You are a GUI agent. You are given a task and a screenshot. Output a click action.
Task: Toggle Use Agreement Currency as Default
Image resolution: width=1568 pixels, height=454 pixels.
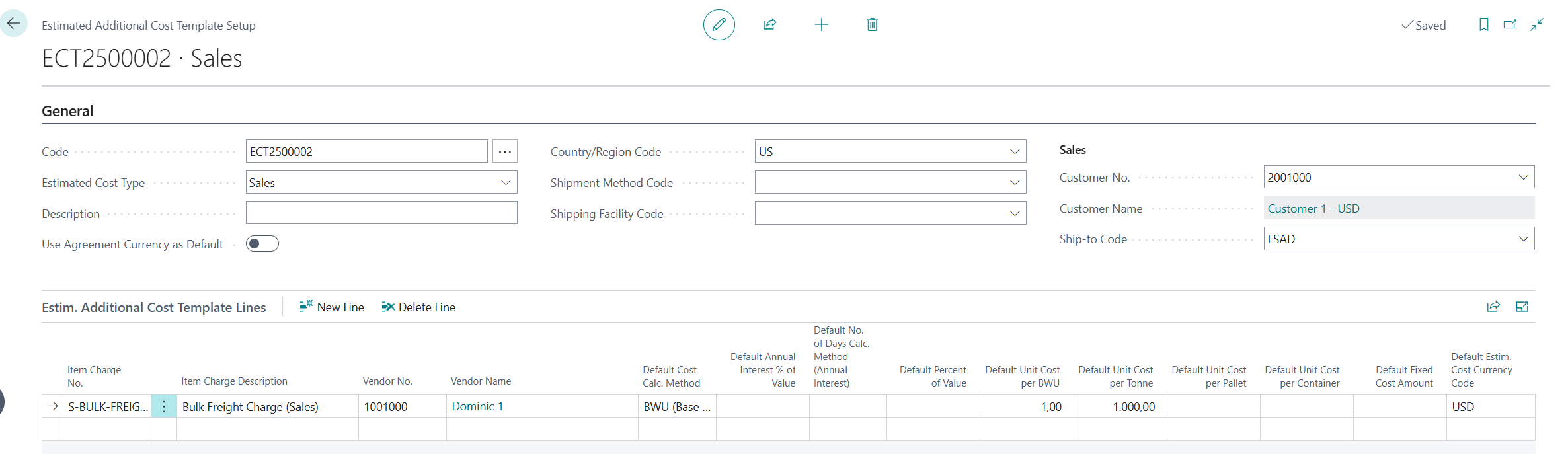click(x=262, y=244)
